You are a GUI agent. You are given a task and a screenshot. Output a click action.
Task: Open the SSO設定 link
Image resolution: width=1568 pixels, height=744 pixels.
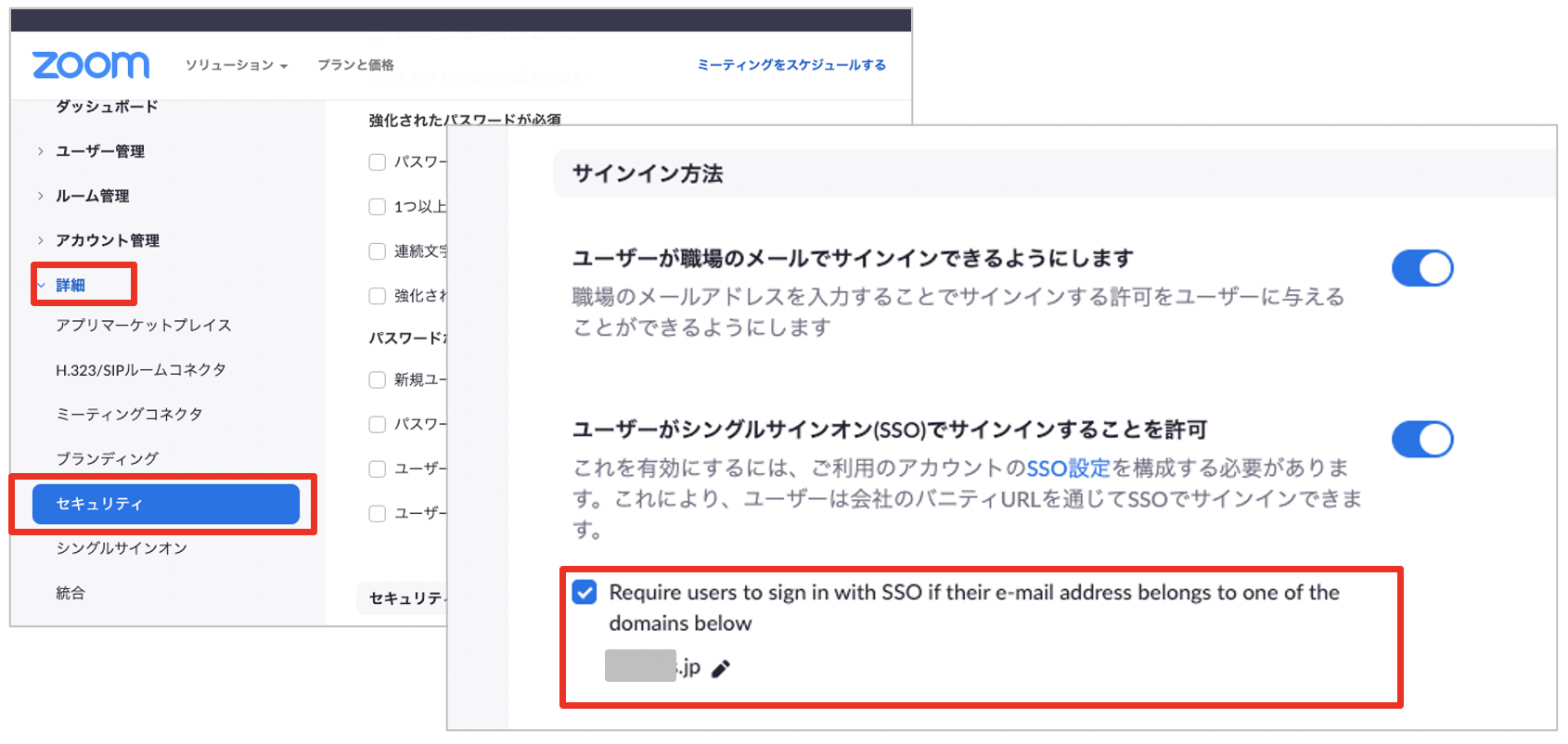click(1068, 468)
